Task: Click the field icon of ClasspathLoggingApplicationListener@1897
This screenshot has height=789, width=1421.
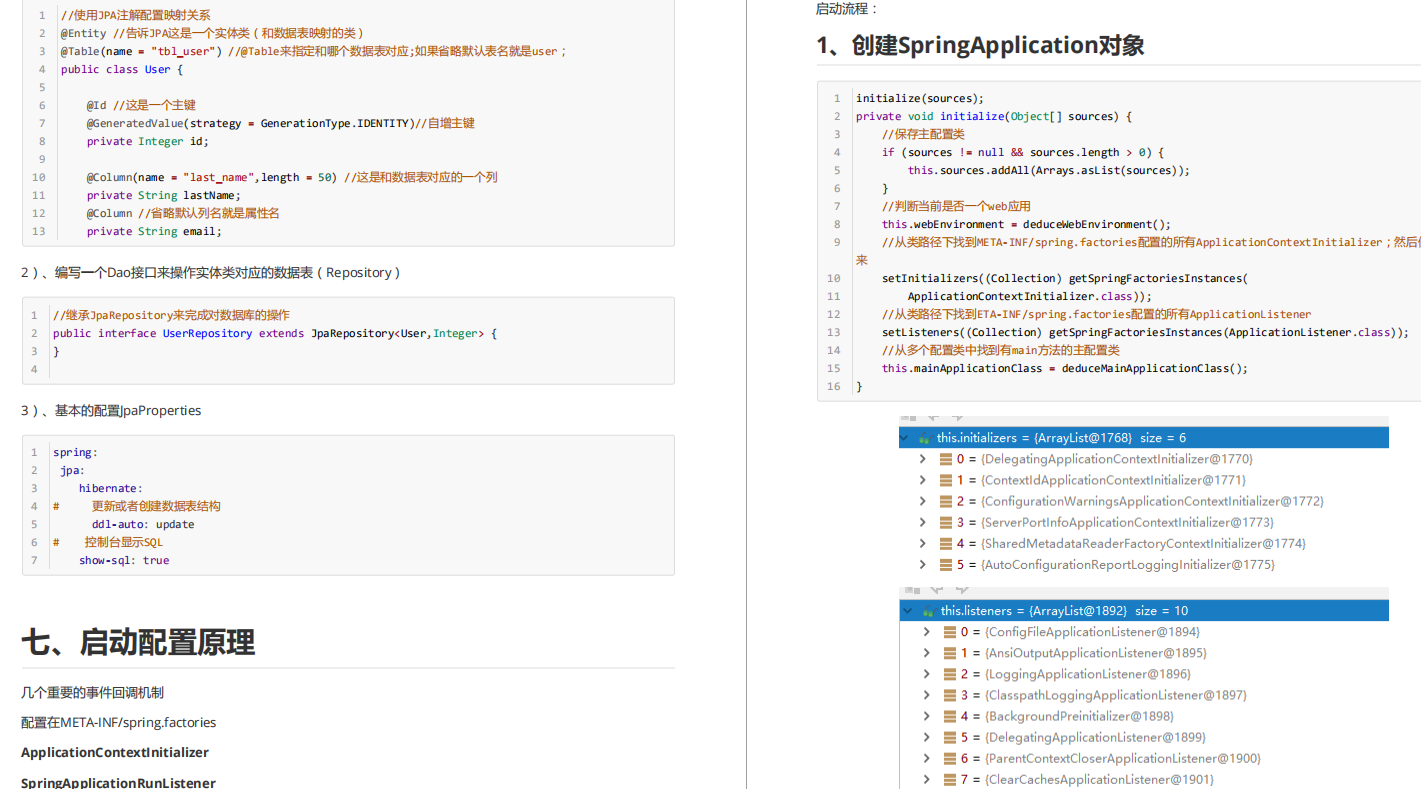Action: (x=950, y=695)
